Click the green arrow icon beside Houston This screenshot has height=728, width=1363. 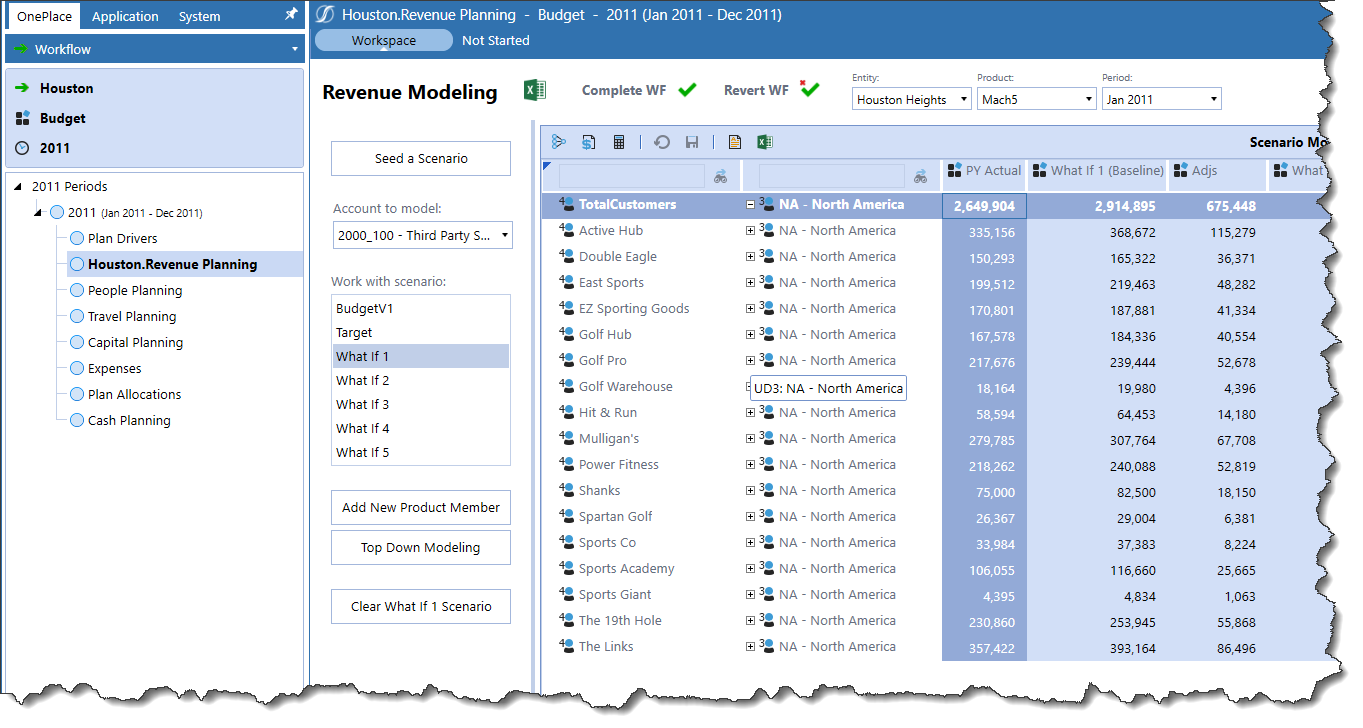tap(23, 88)
